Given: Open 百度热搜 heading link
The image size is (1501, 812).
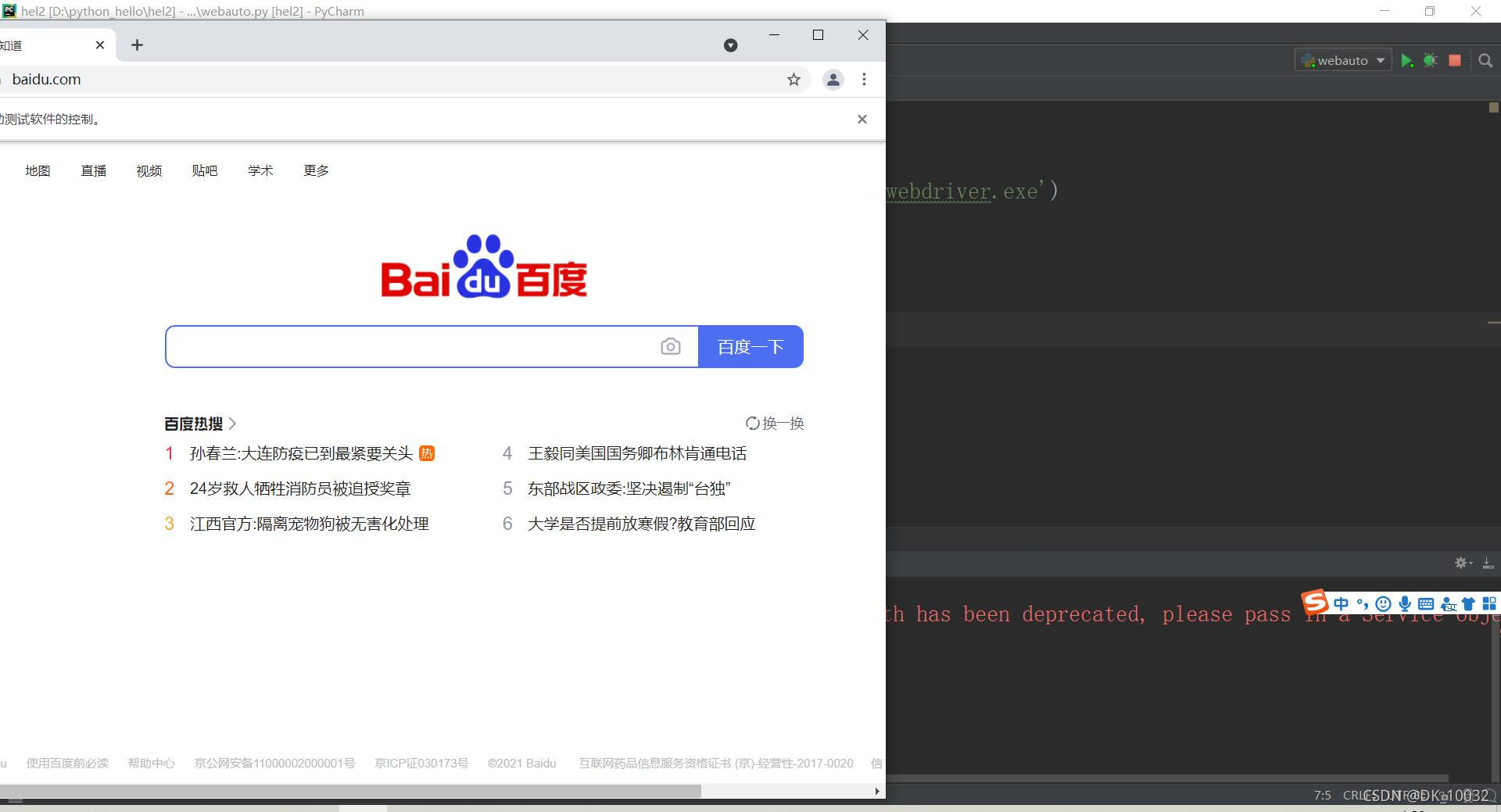Looking at the screenshot, I should tap(200, 424).
